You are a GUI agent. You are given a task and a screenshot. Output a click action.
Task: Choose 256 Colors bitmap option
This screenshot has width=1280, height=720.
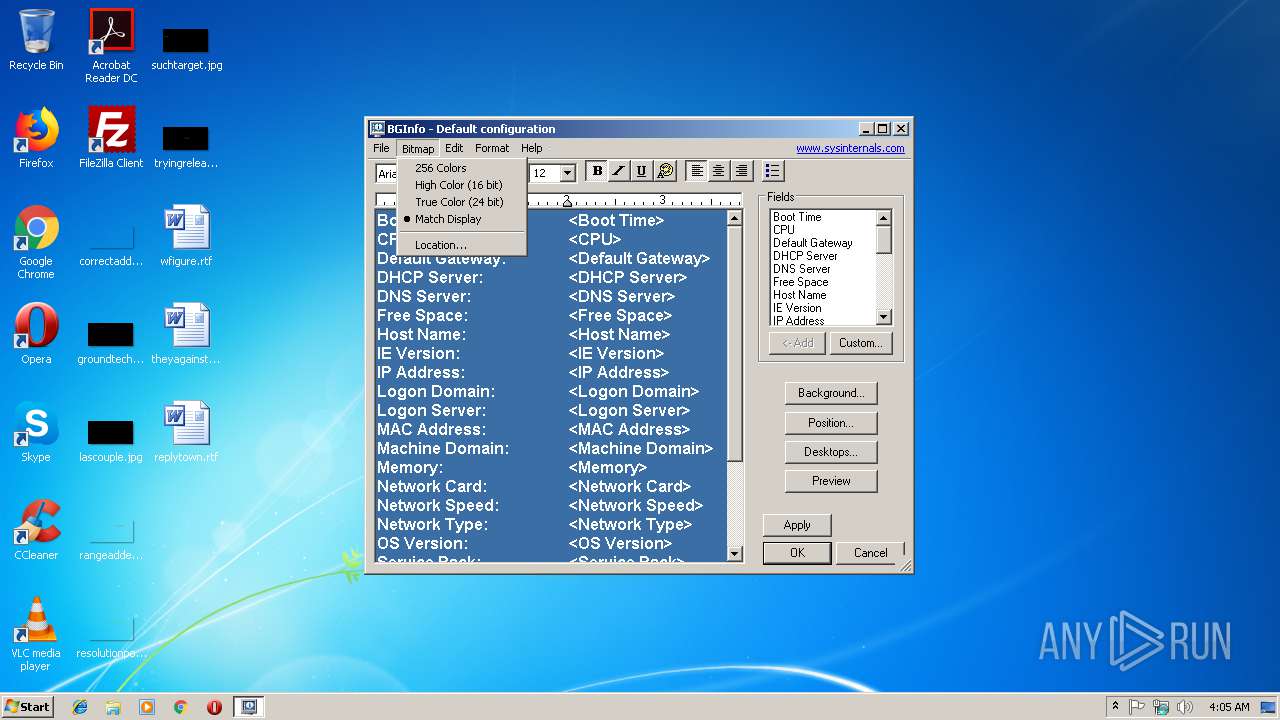[x=461, y=168]
